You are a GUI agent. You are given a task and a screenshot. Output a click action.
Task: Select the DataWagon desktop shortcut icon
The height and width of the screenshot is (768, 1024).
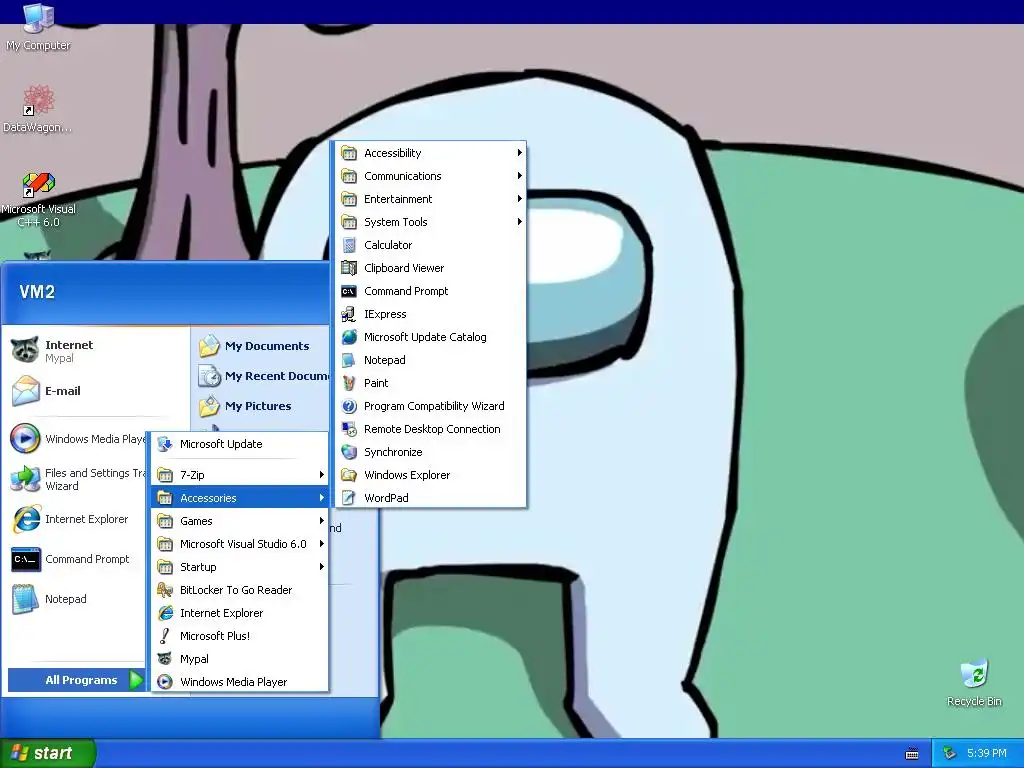click(38, 108)
